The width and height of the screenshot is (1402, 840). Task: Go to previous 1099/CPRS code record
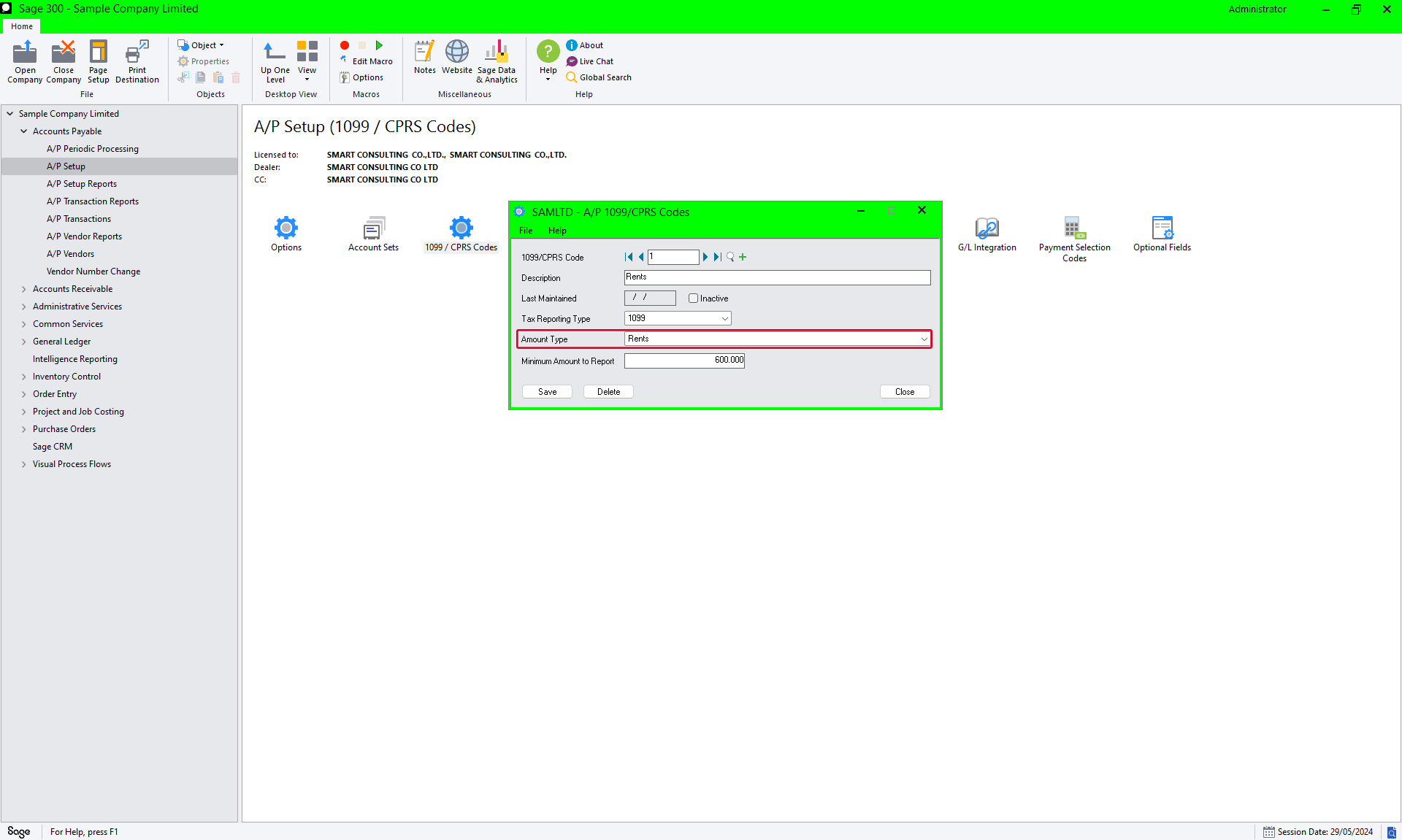640,257
